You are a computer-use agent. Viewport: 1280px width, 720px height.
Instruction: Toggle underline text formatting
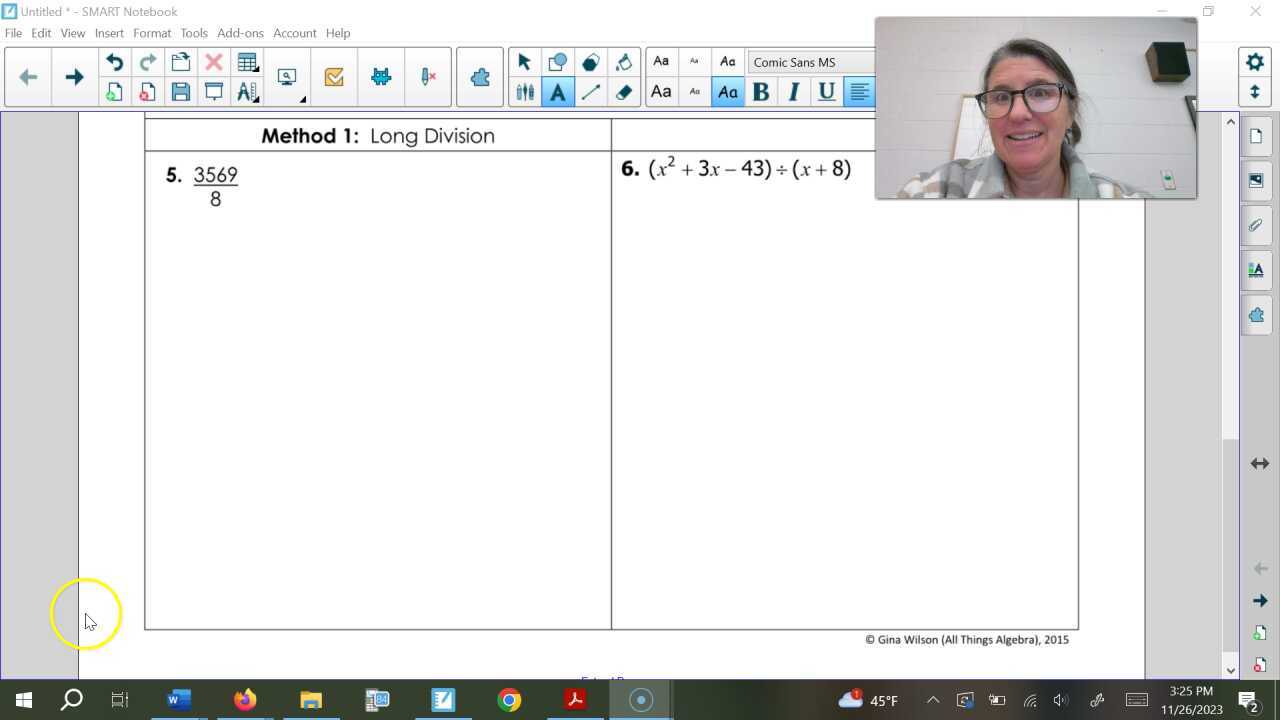coord(826,92)
